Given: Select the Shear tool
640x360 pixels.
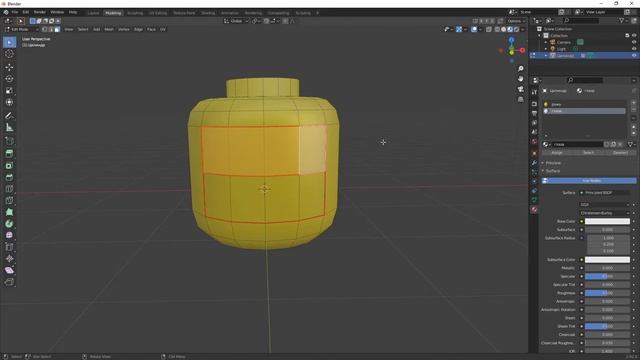Looking at the screenshot, I should (9, 270).
